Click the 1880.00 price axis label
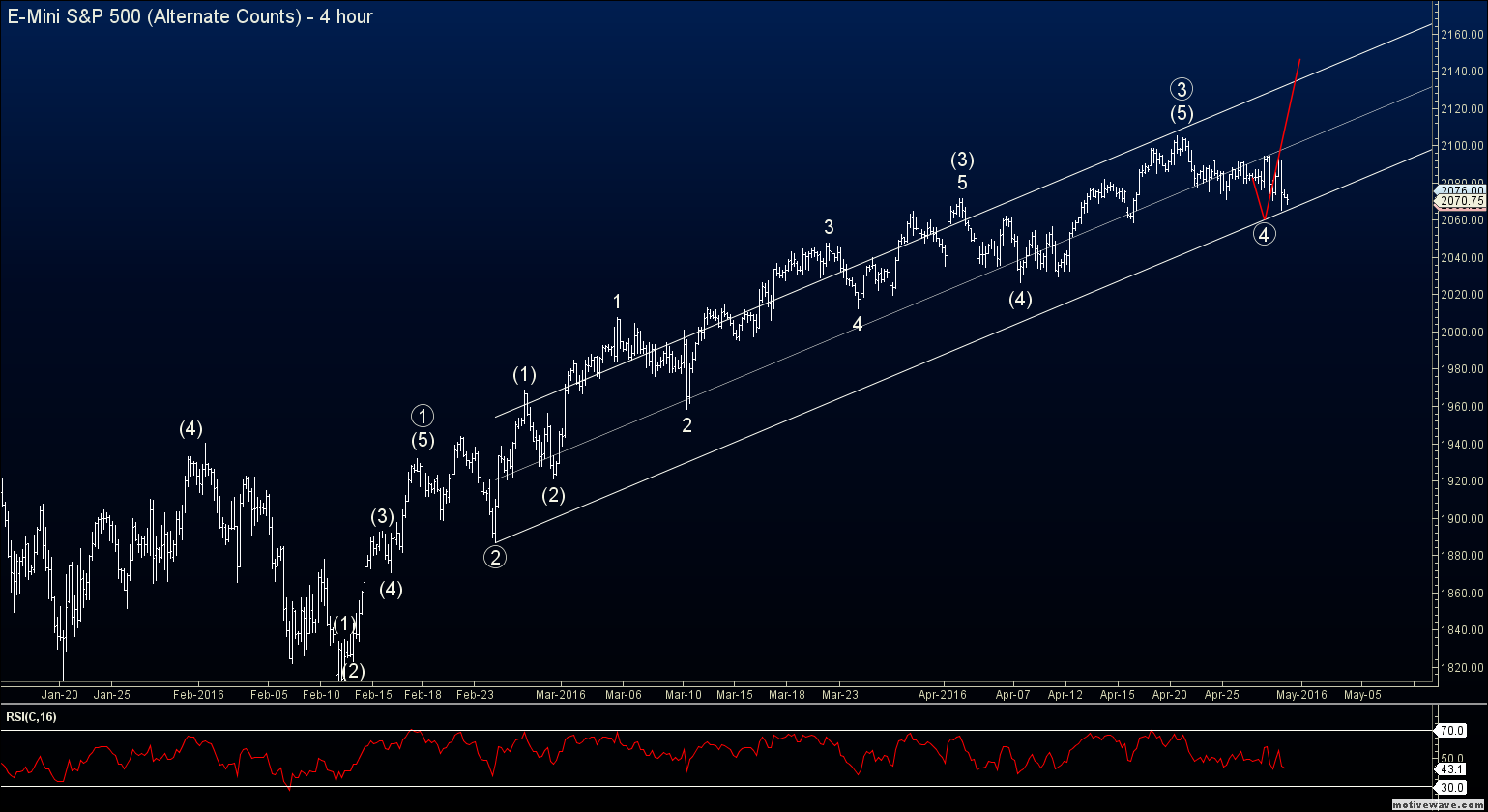 coord(1461,556)
